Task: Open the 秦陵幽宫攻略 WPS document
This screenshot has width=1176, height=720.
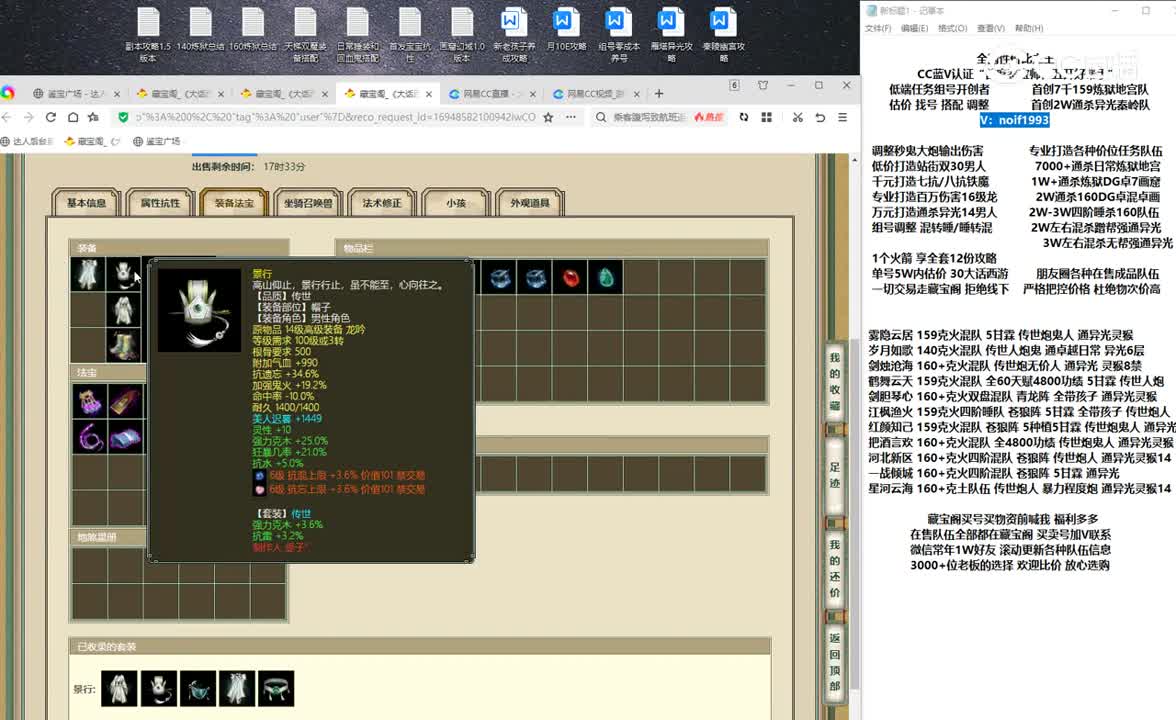Action: pos(723,35)
